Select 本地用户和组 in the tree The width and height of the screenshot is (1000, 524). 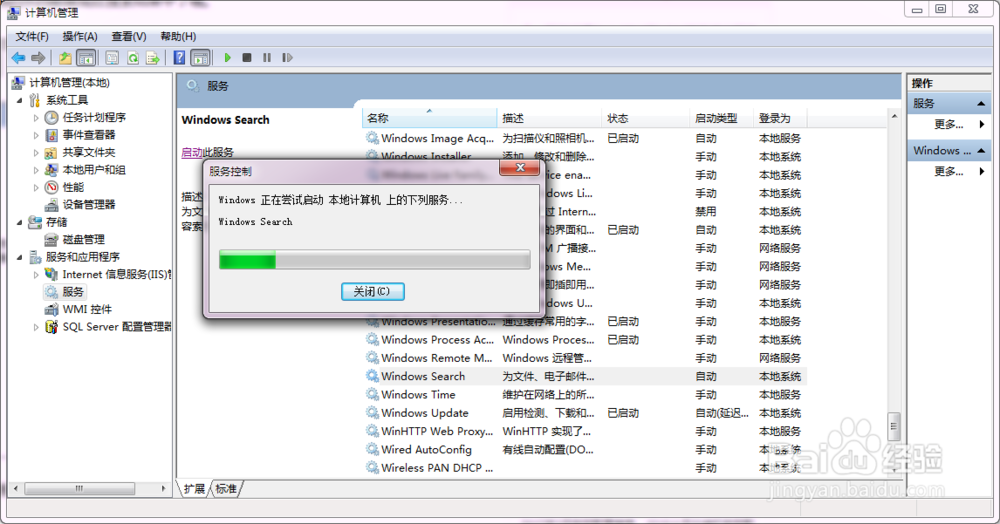(x=94, y=170)
